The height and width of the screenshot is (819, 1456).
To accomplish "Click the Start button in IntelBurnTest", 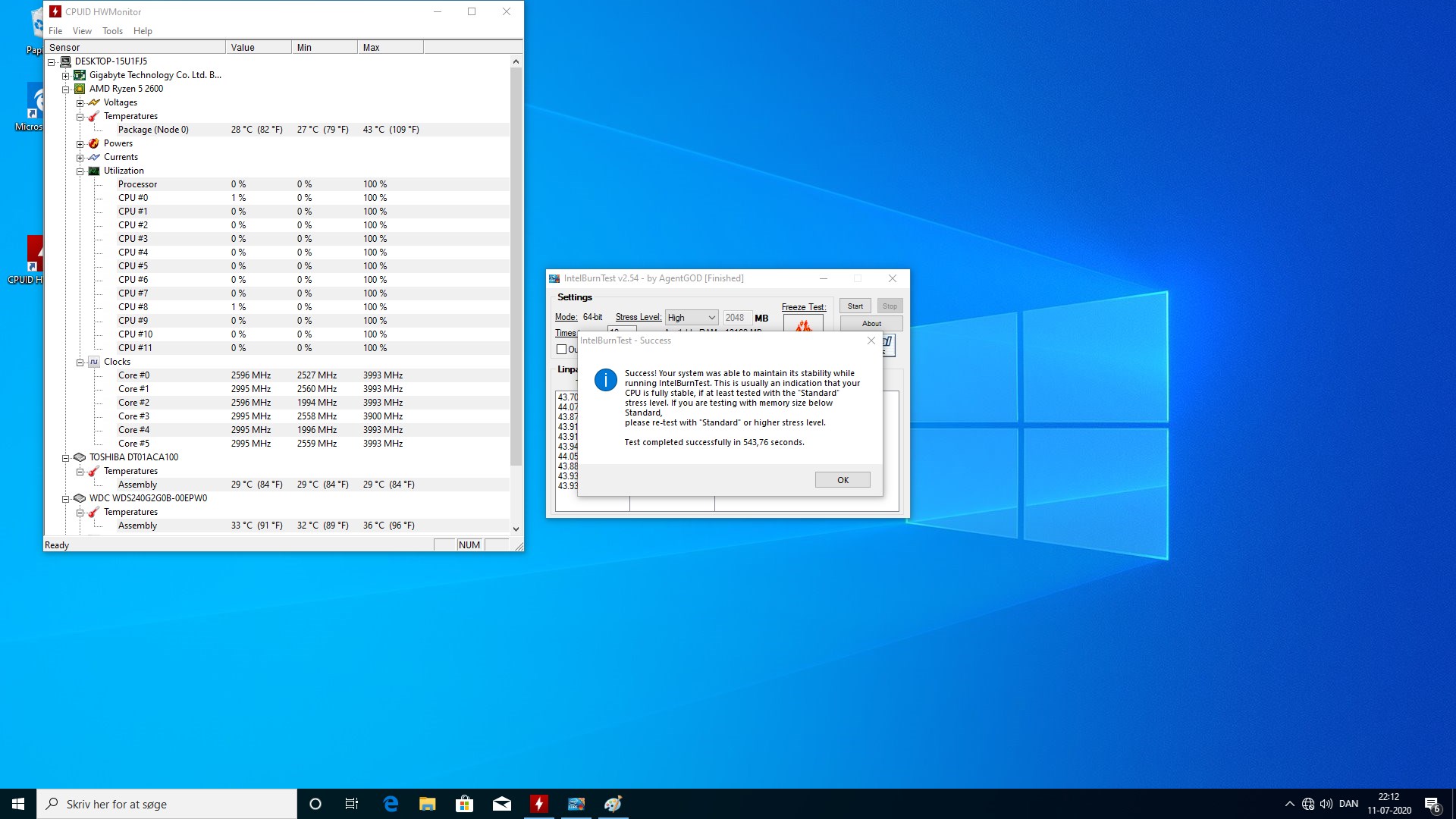I will coord(855,306).
